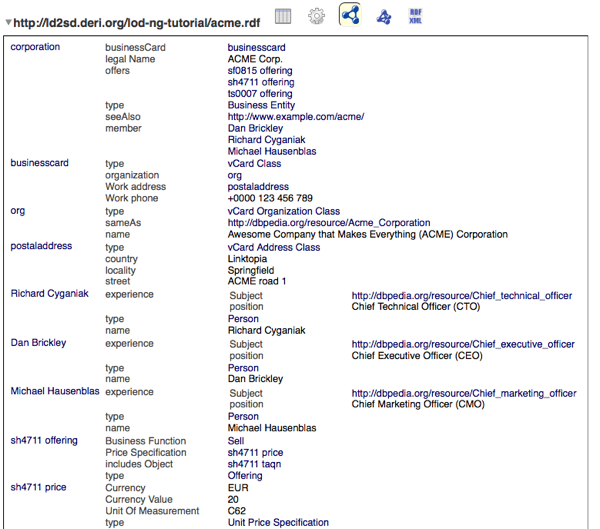Follow the dbpedia Acme_Corporation sameAs link
Screen dimensions: 600x529
click(x=328, y=223)
